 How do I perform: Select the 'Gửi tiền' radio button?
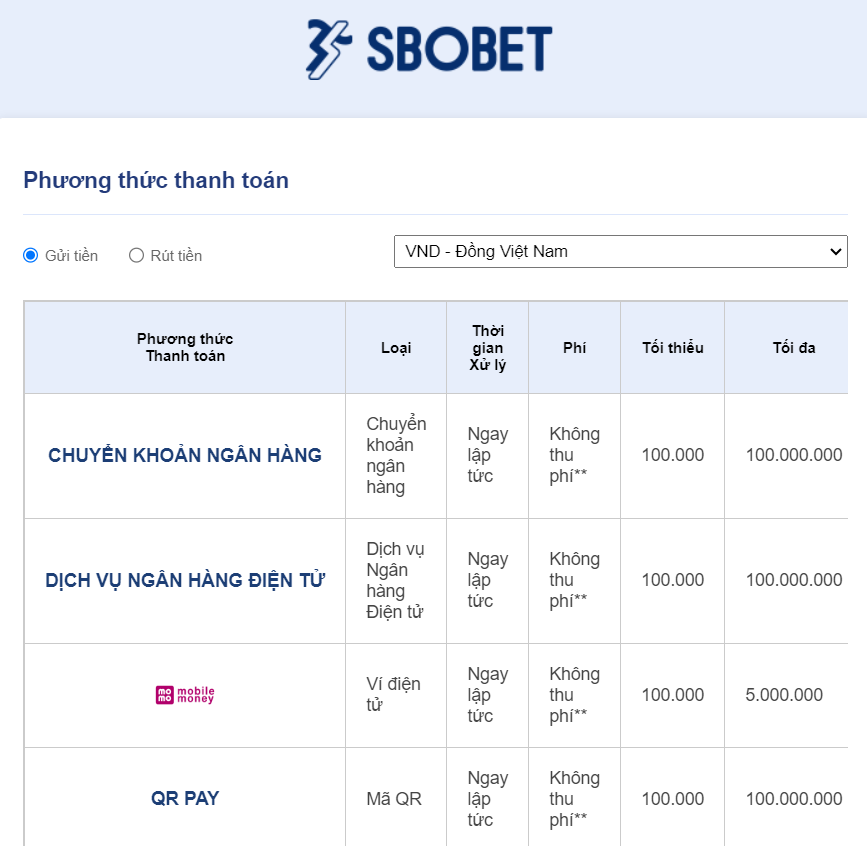[x=31, y=255]
